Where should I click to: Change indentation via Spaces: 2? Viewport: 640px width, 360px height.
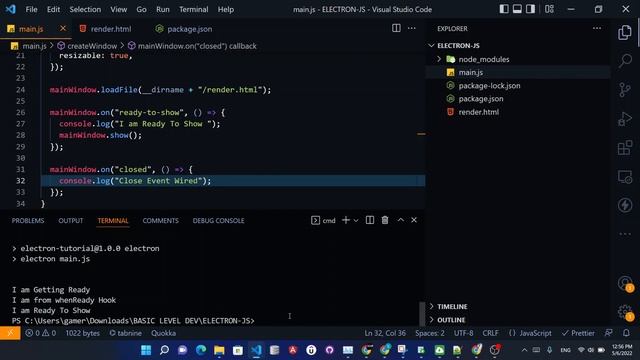(430, 333)
